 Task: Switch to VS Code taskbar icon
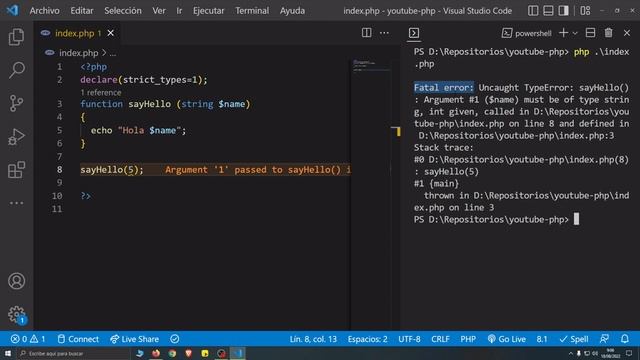[238, 353]
